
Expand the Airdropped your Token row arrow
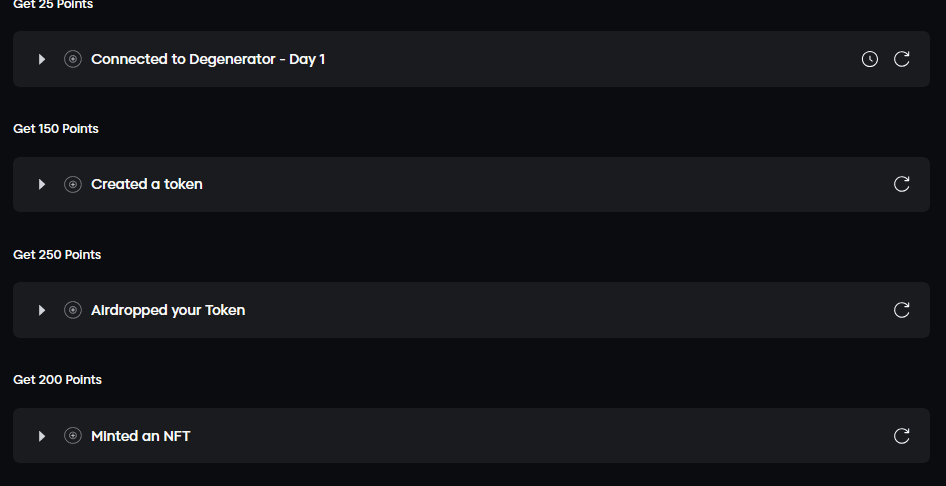(42, 310)
